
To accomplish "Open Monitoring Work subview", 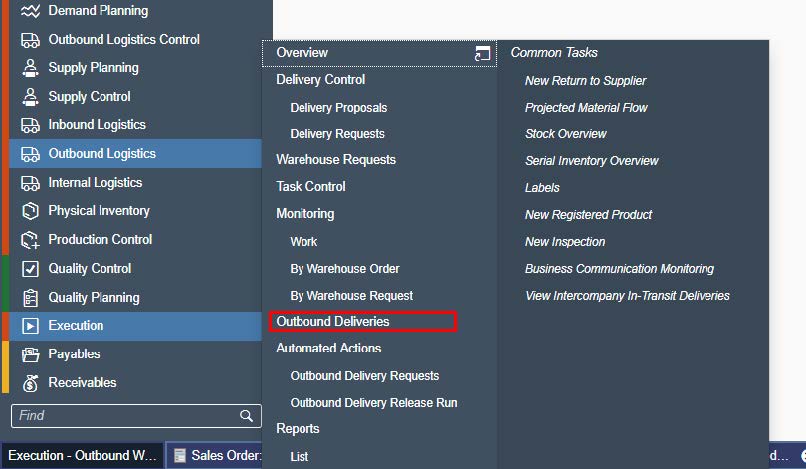I will click(x=304, y=242).
